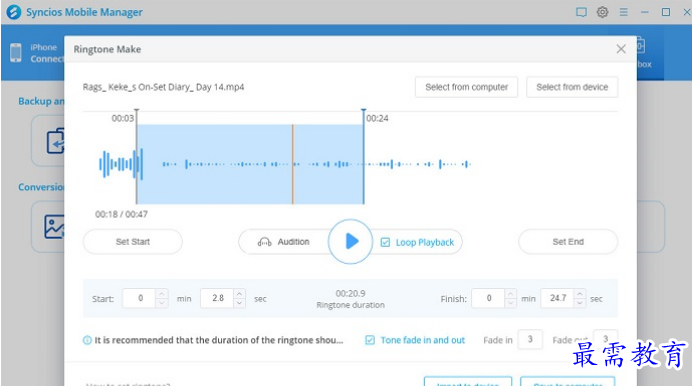Increase Start minutes with up arrow
Screen dimensions: 694x386
[x=162, y=293]
